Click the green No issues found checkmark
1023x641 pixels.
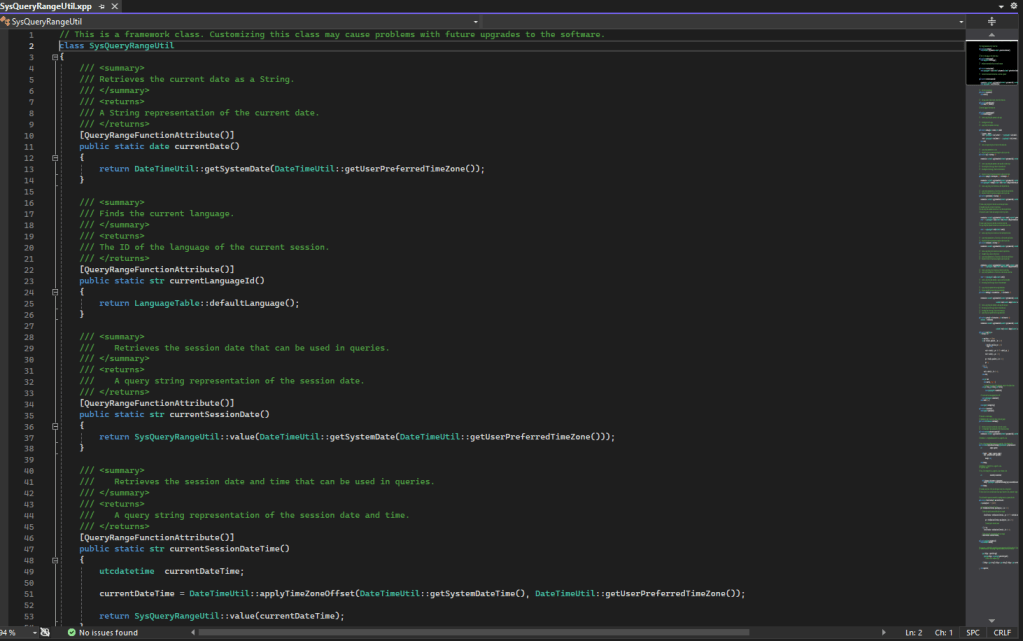coord(72,633)
